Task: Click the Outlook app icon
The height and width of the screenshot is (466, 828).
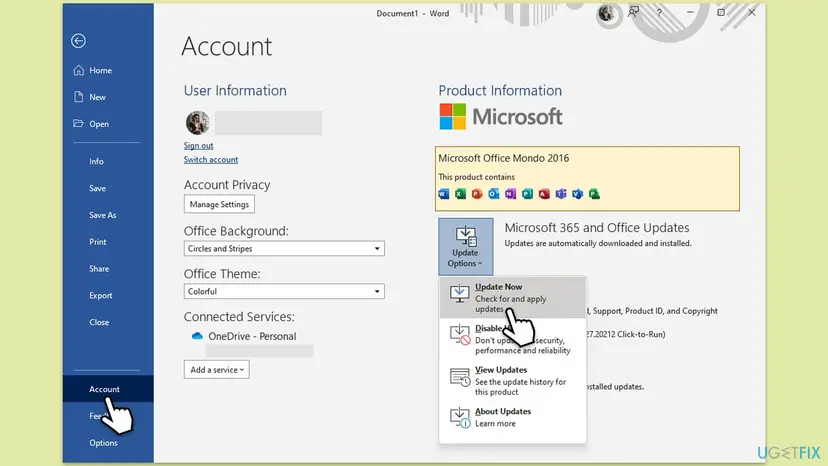Action: (494, 194)
